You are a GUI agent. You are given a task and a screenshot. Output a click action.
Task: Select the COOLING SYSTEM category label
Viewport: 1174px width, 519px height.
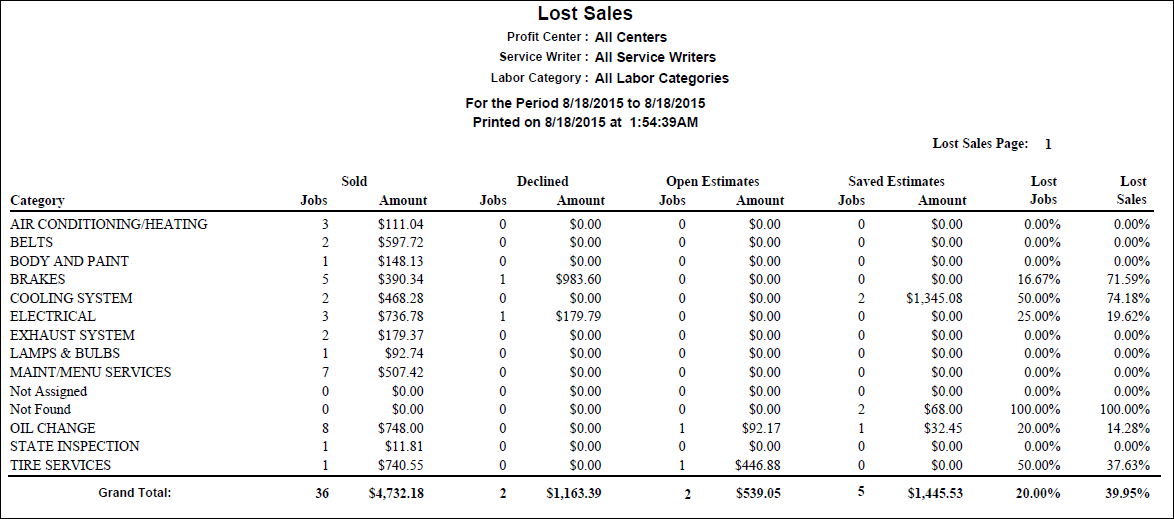[71, 298]
